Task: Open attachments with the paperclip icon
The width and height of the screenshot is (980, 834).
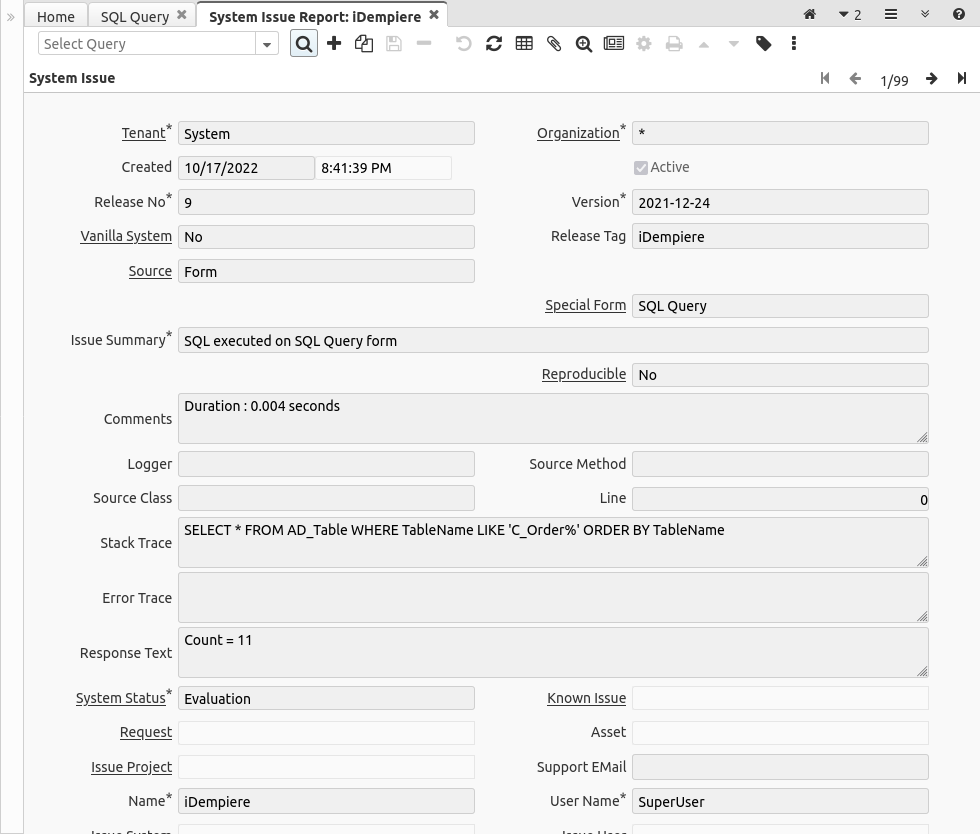Action: [553, 44]
